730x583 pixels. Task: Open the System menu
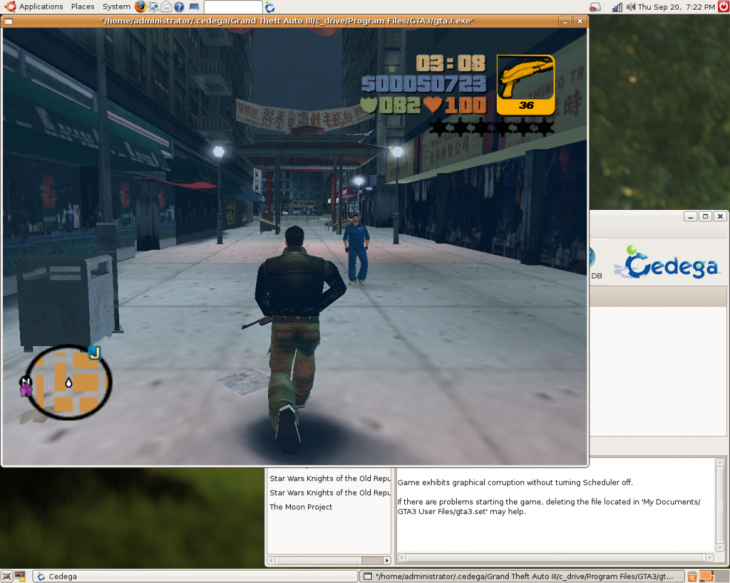[x=116, y=7]
